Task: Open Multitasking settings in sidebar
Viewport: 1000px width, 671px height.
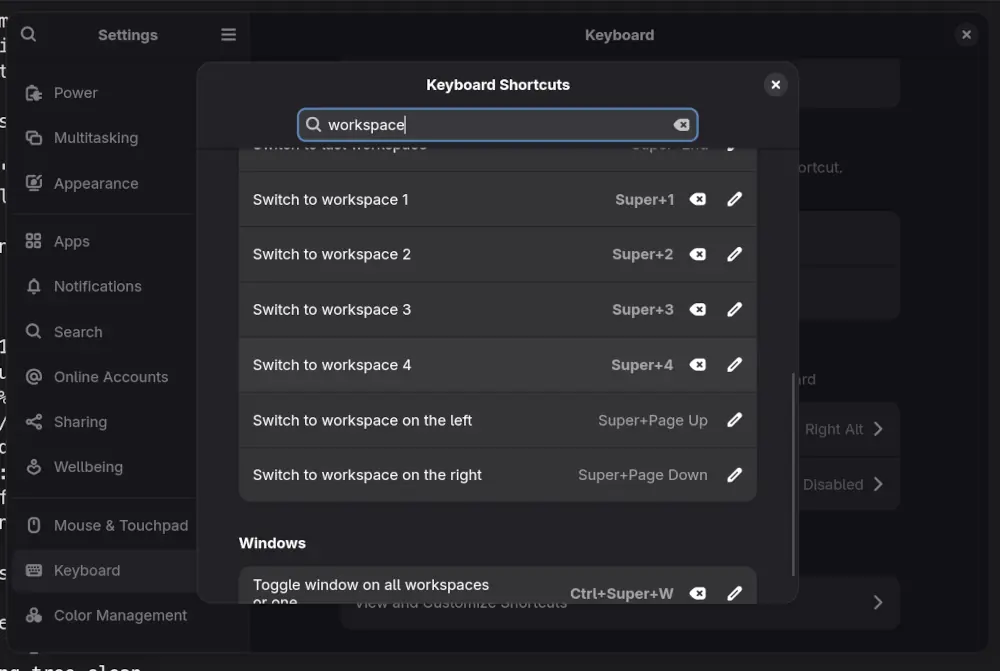Action: (x=103, y=138)
